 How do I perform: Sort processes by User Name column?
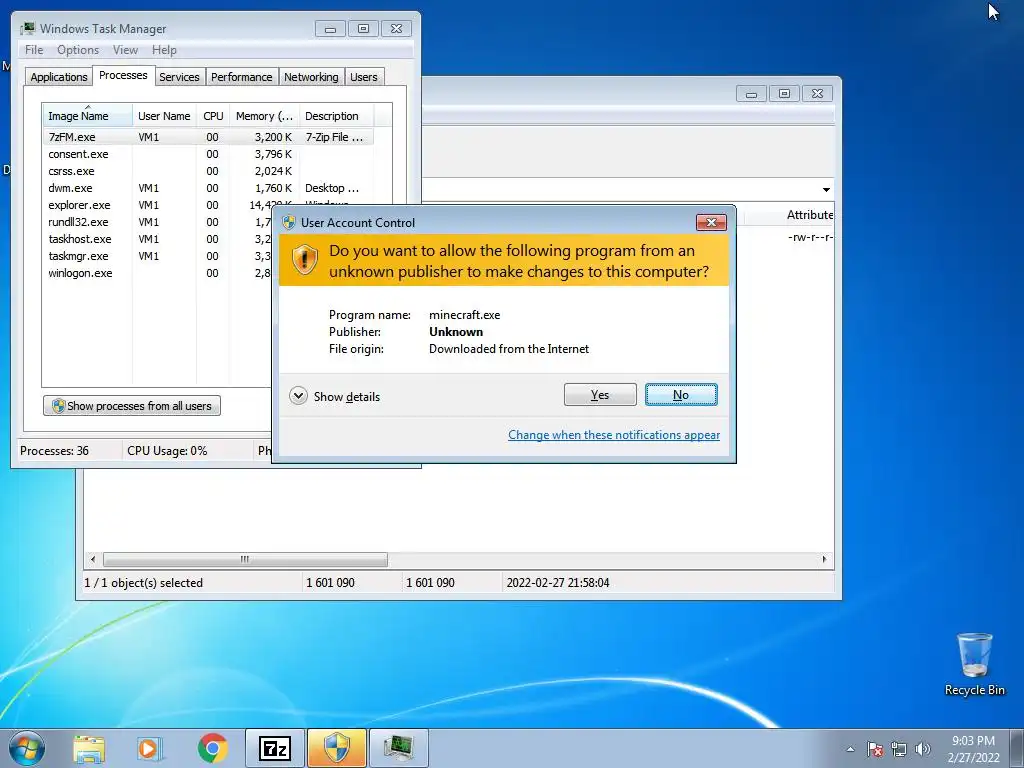[164, 116]
